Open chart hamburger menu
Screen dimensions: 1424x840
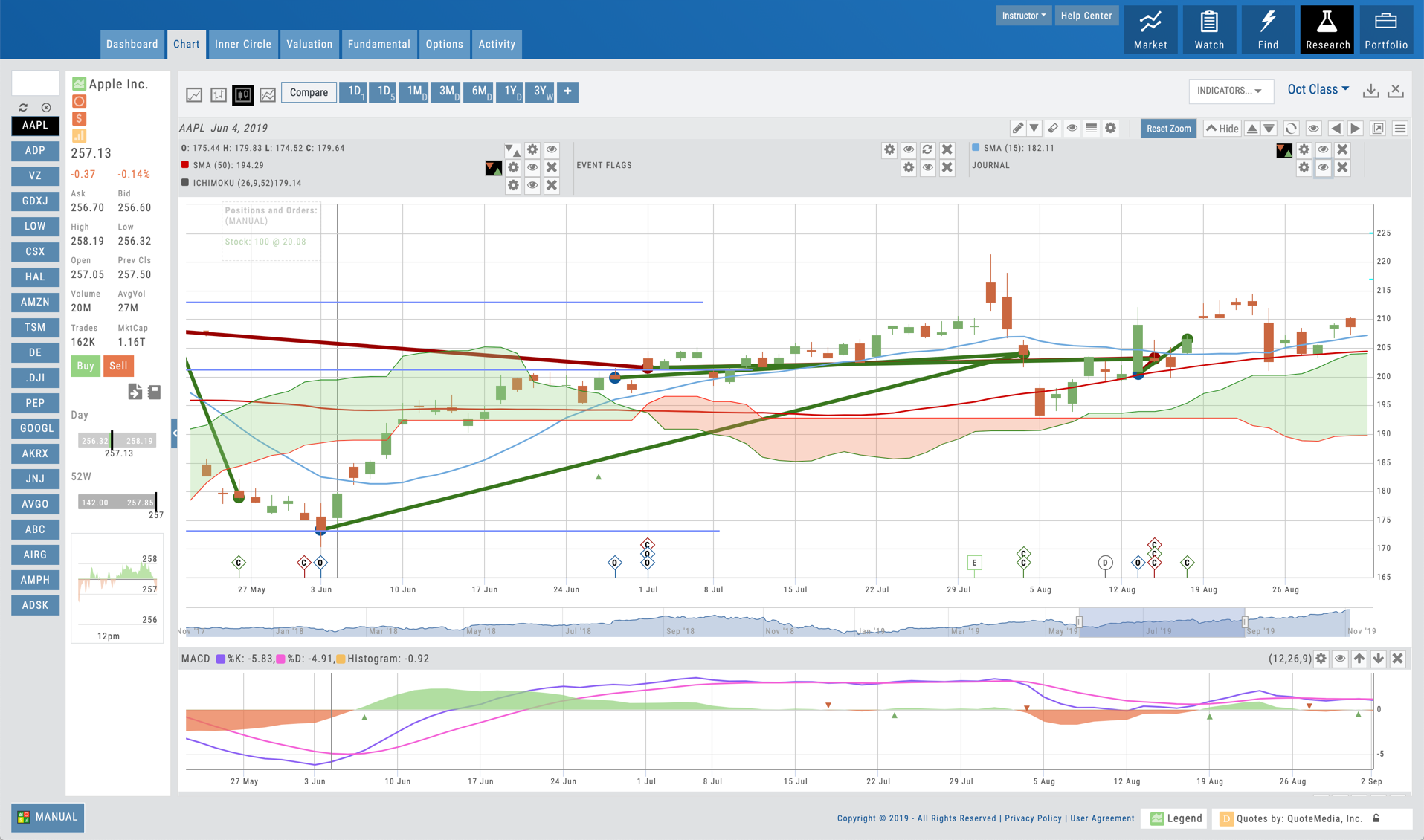tap(1400, 128)
